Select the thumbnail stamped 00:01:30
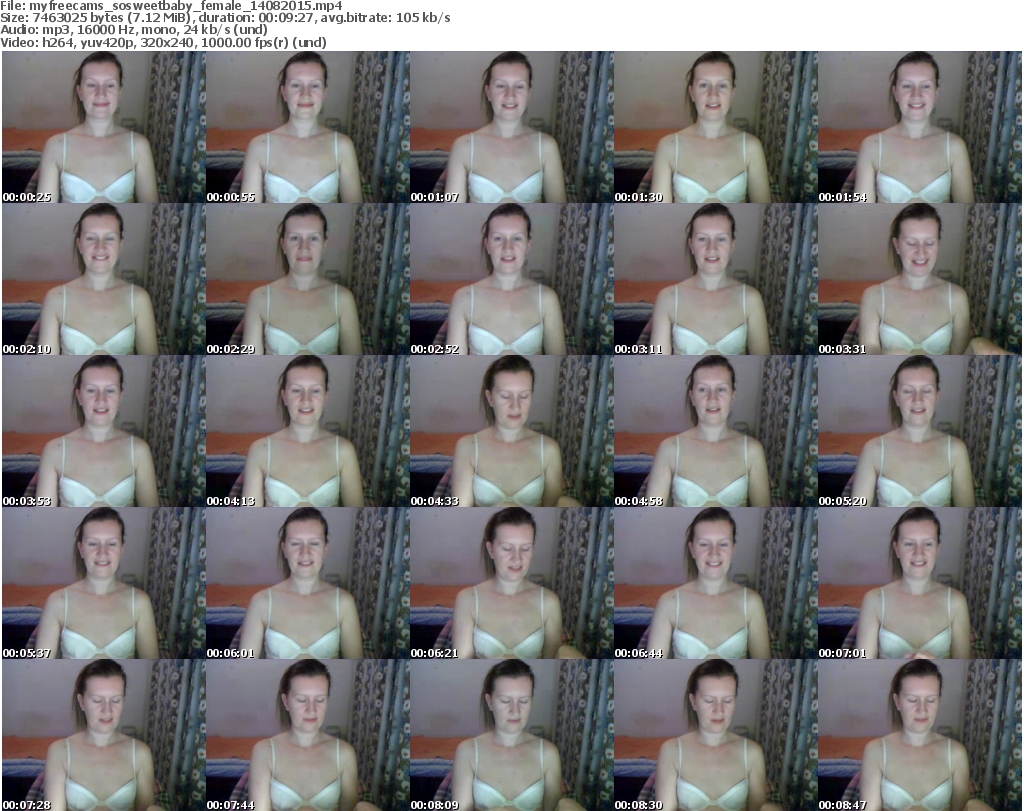This screenshot has height=811, width=1024. (x=716, y=127)
